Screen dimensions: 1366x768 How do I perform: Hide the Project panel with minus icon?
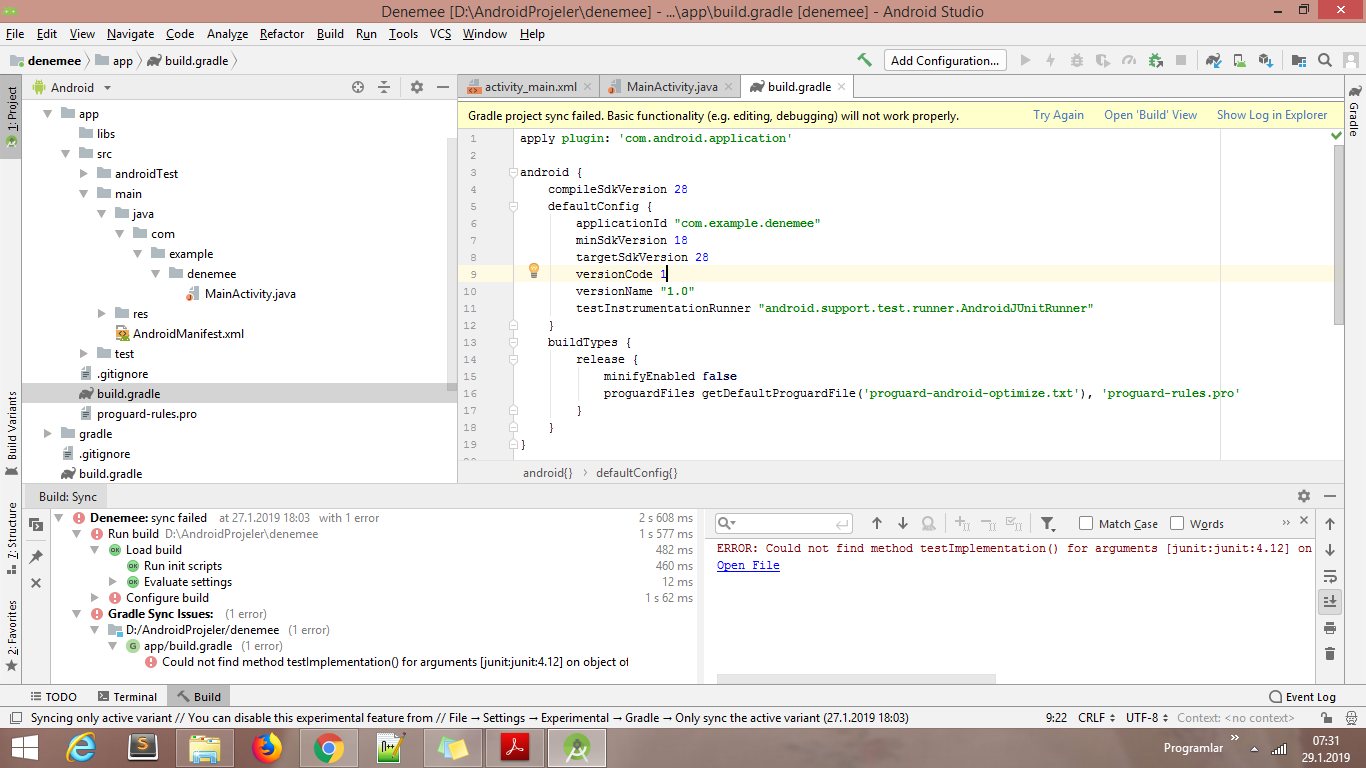tap(443, 88)
